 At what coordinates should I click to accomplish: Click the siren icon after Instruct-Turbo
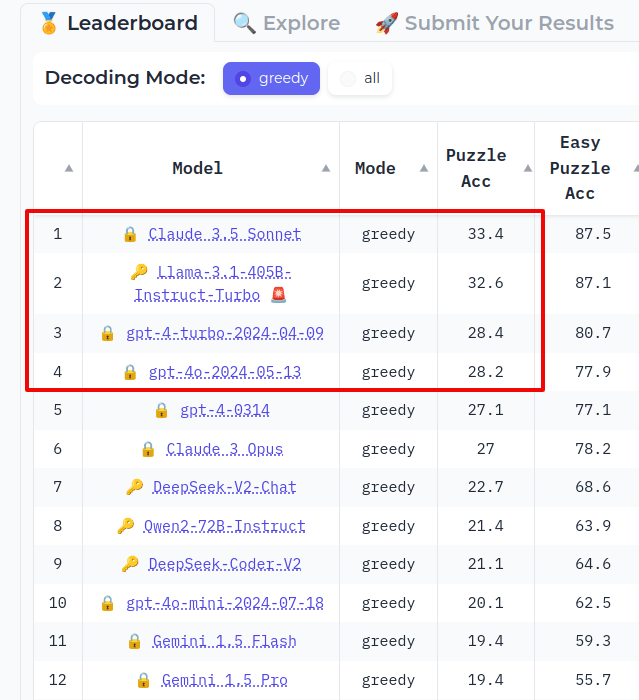tap(279, 295)
